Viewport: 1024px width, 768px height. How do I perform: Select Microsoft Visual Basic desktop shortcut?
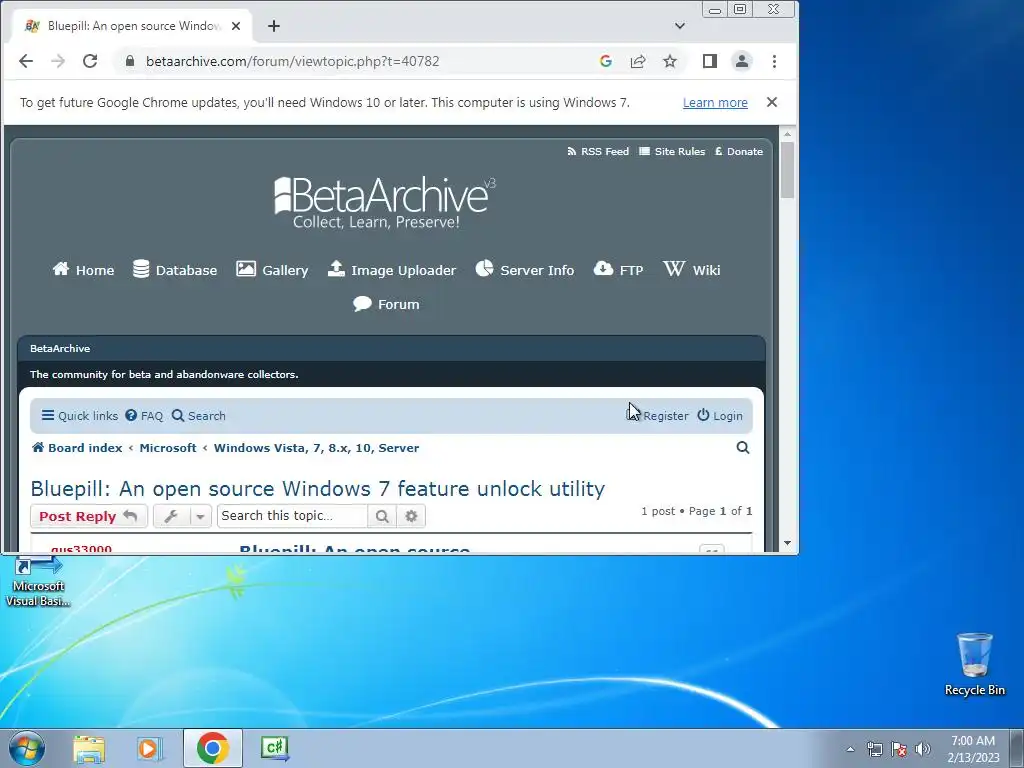[38, 582]
